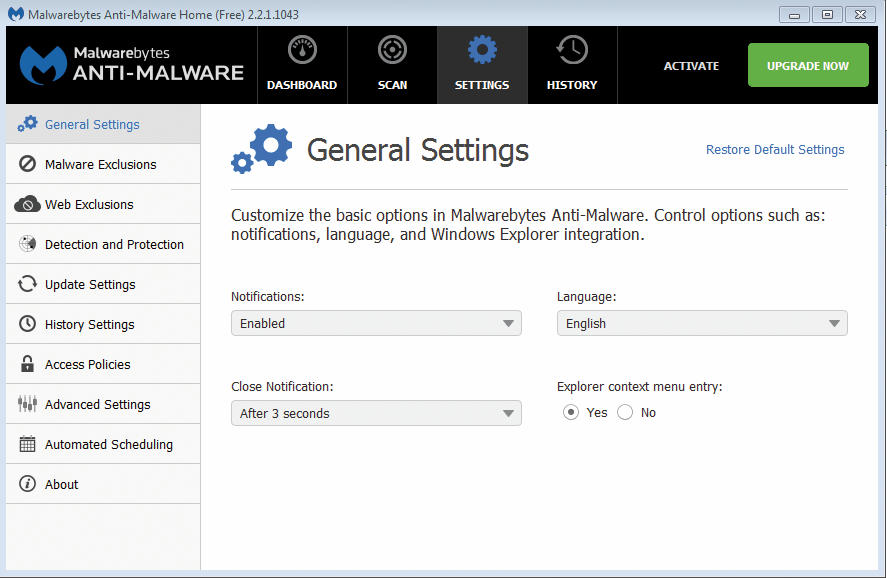The image size is (887, 578).
Task: Select No for Explorer context menu entry
Action: pyautogui.click(x=625, y=412)
